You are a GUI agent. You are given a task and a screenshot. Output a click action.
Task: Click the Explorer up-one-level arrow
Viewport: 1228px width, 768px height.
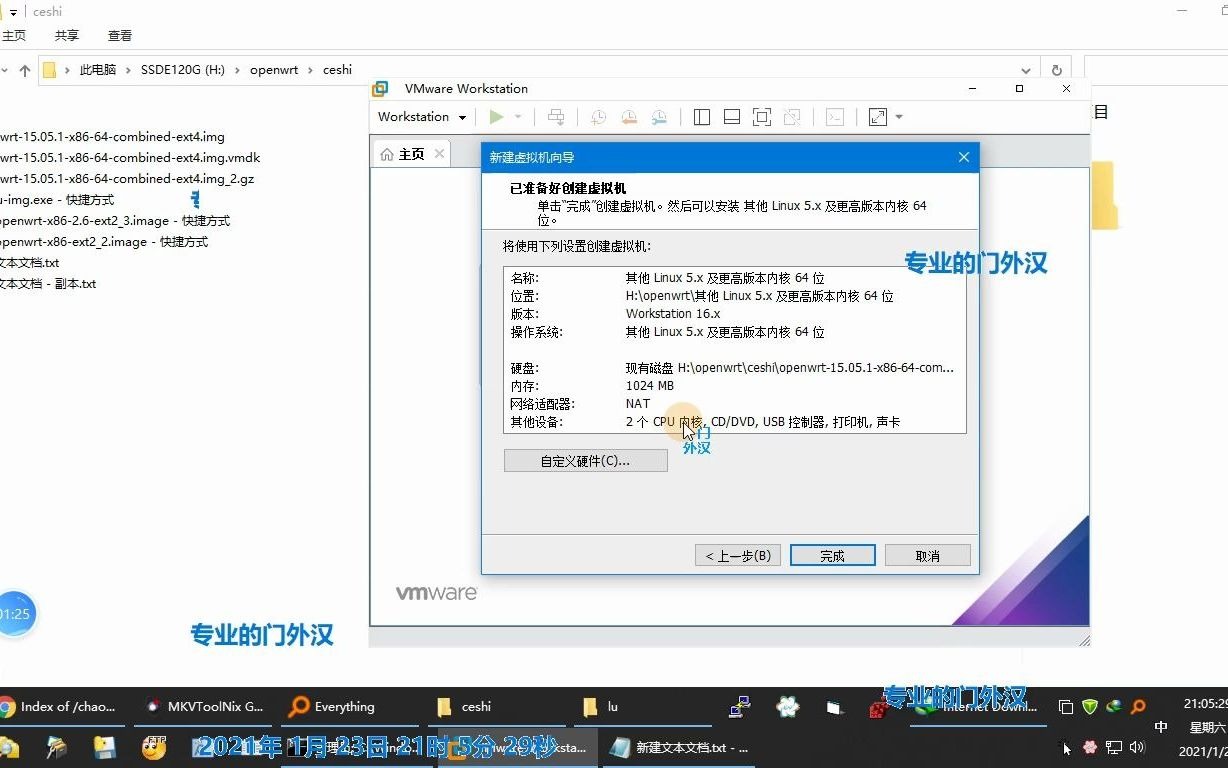[25, 70]
